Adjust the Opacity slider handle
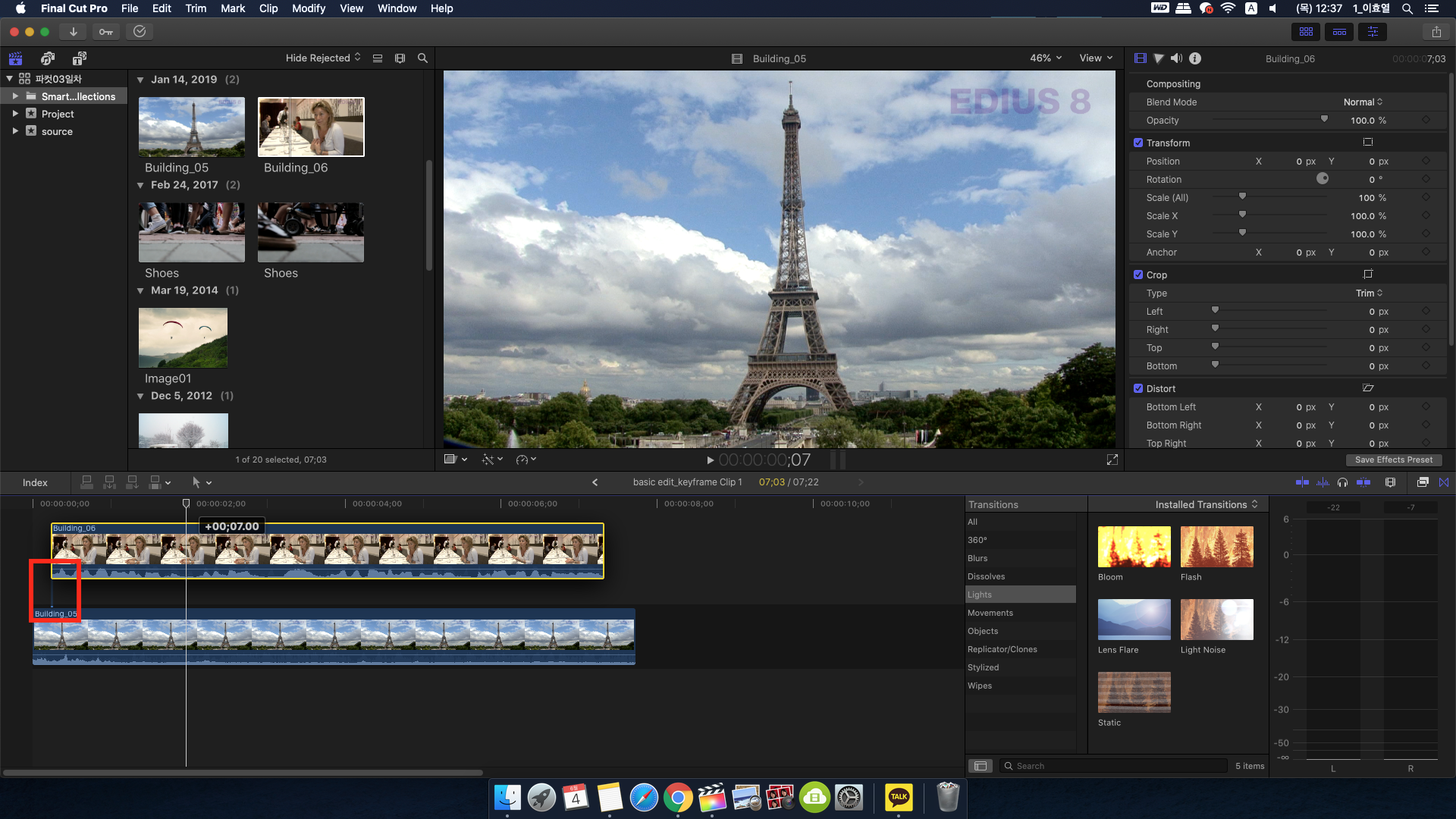Image resolution: width=1456 pixels, height=819 pixels. point(1324,119)
